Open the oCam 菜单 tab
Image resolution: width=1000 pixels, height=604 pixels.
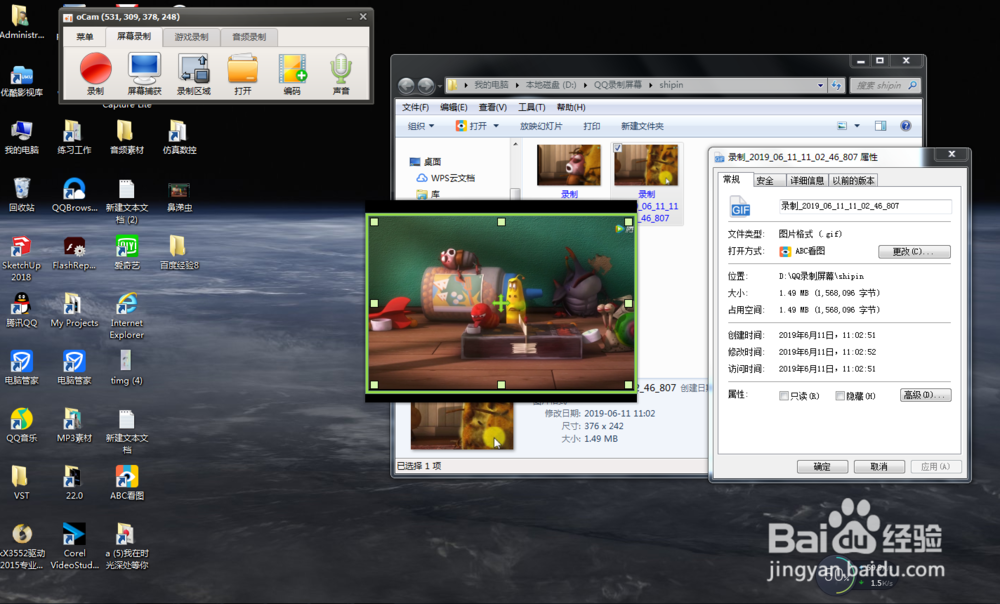coord(85,37)
